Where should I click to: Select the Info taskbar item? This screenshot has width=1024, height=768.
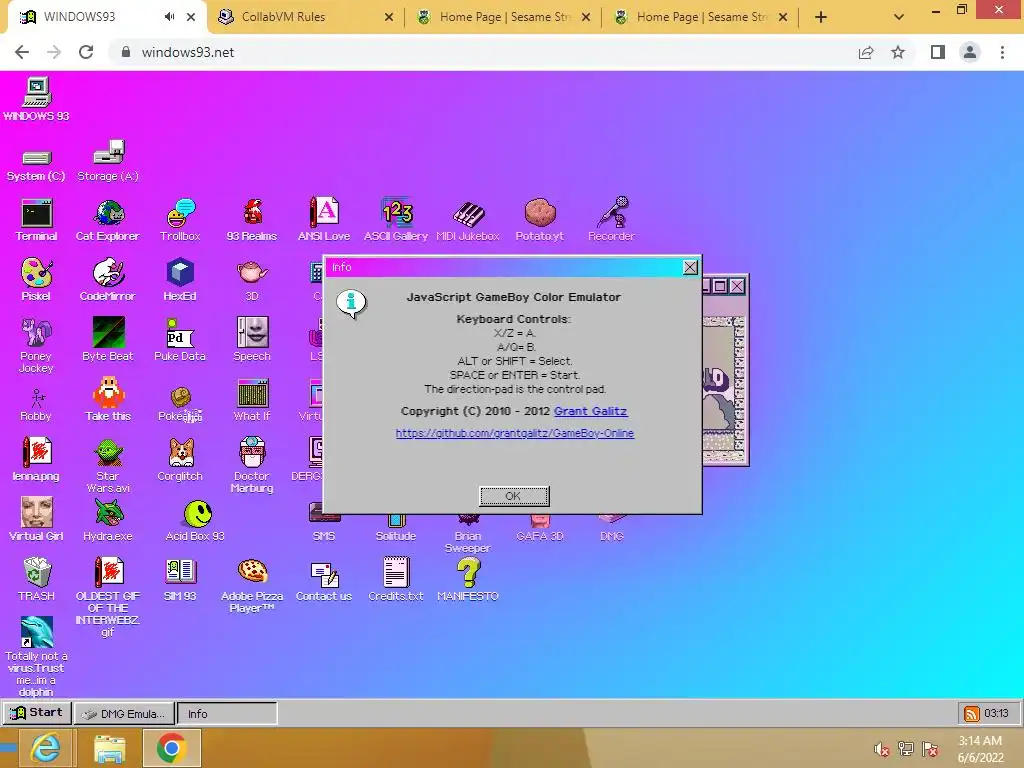click(227, 714)
